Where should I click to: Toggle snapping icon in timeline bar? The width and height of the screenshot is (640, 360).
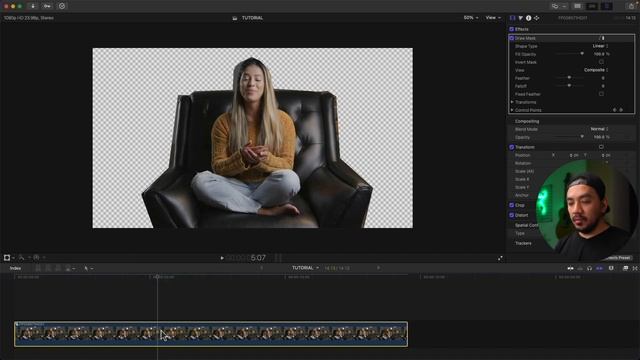[x=600, y=268]
